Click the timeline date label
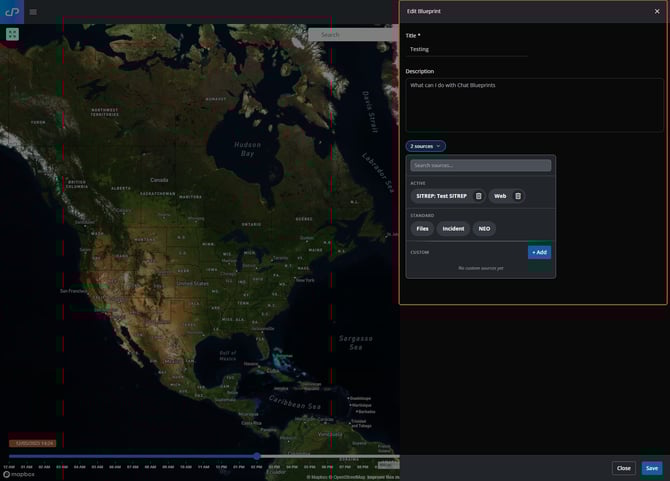The image size is (670, 481). click(x=32, y=442)
